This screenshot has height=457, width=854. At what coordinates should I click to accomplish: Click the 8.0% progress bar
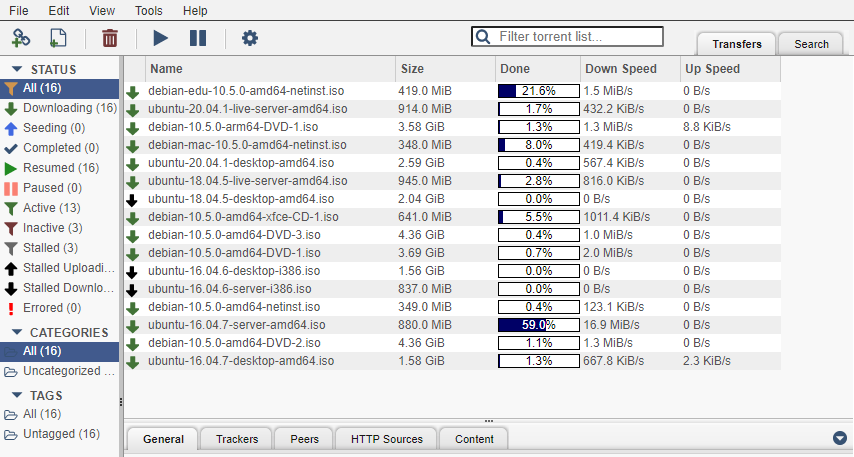[x=539, y=145]
